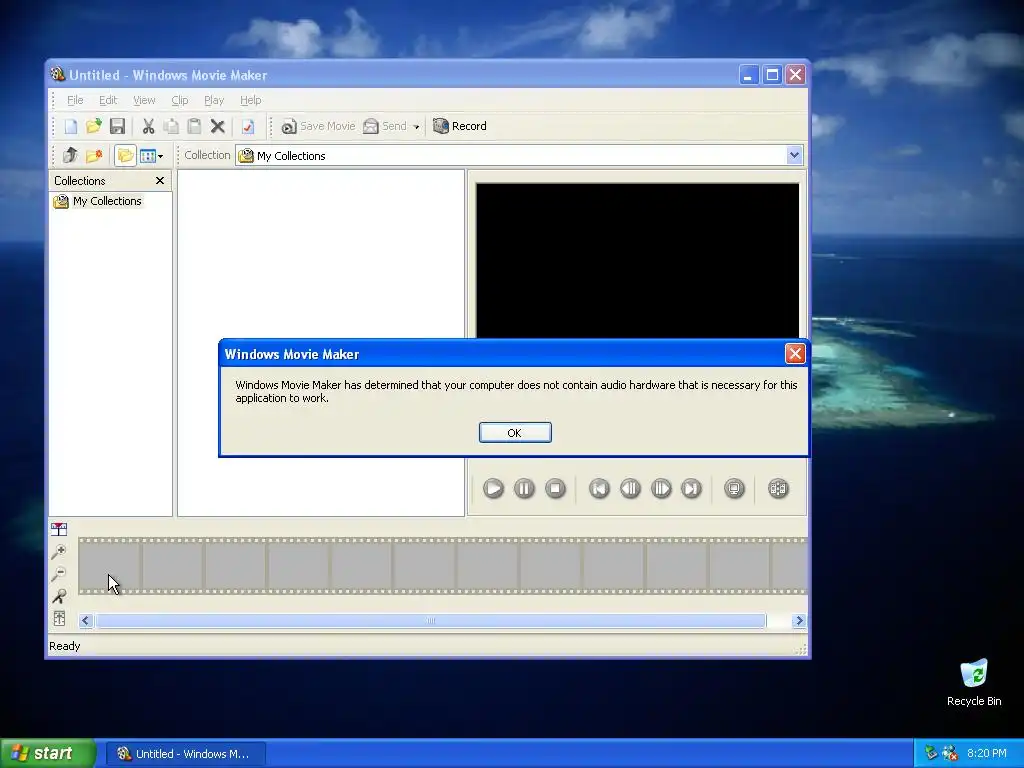Click the Zoom In magnifier icon

coord(59,552)
